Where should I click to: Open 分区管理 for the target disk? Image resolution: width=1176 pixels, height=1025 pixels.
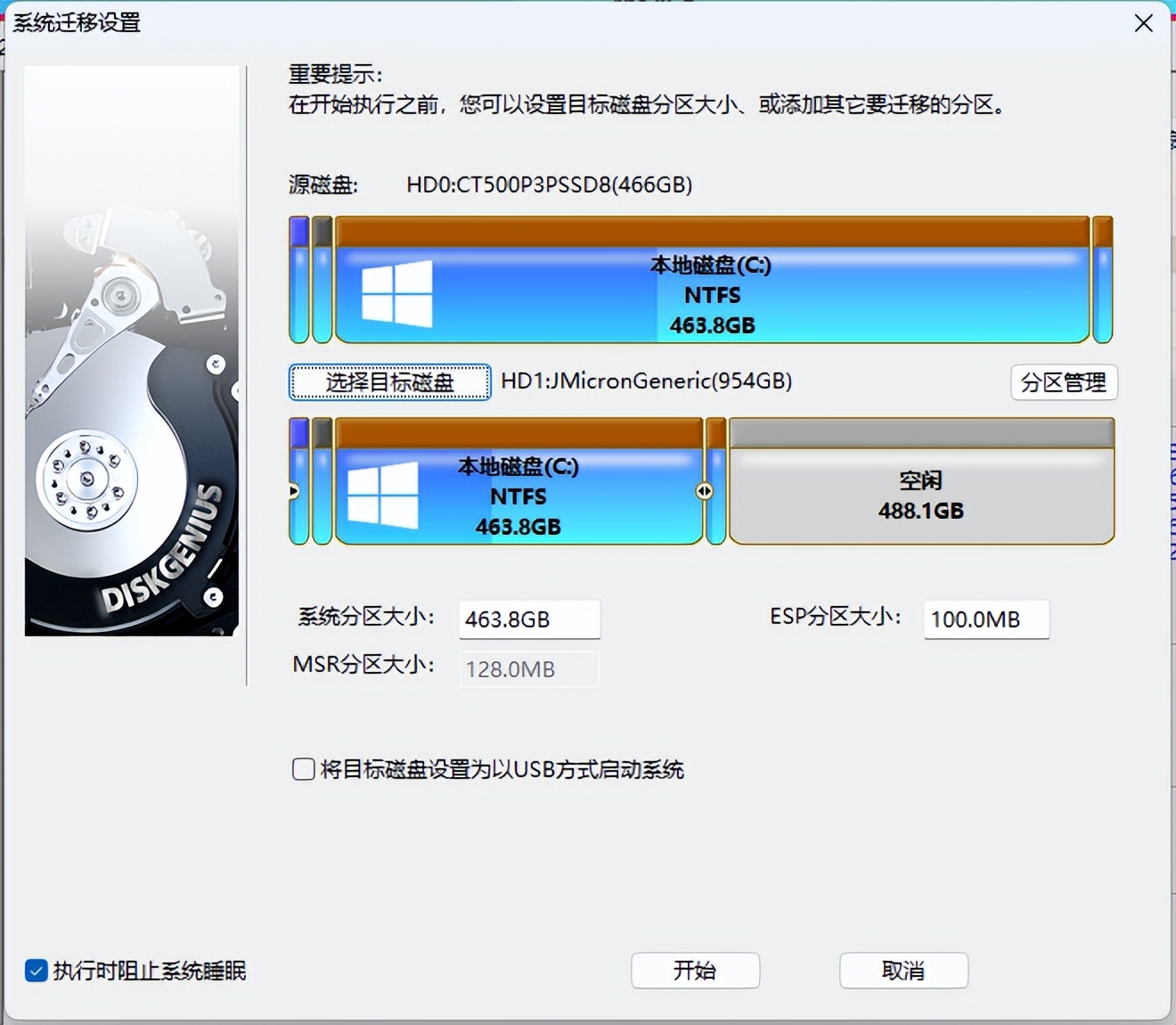click(1064, 382)
